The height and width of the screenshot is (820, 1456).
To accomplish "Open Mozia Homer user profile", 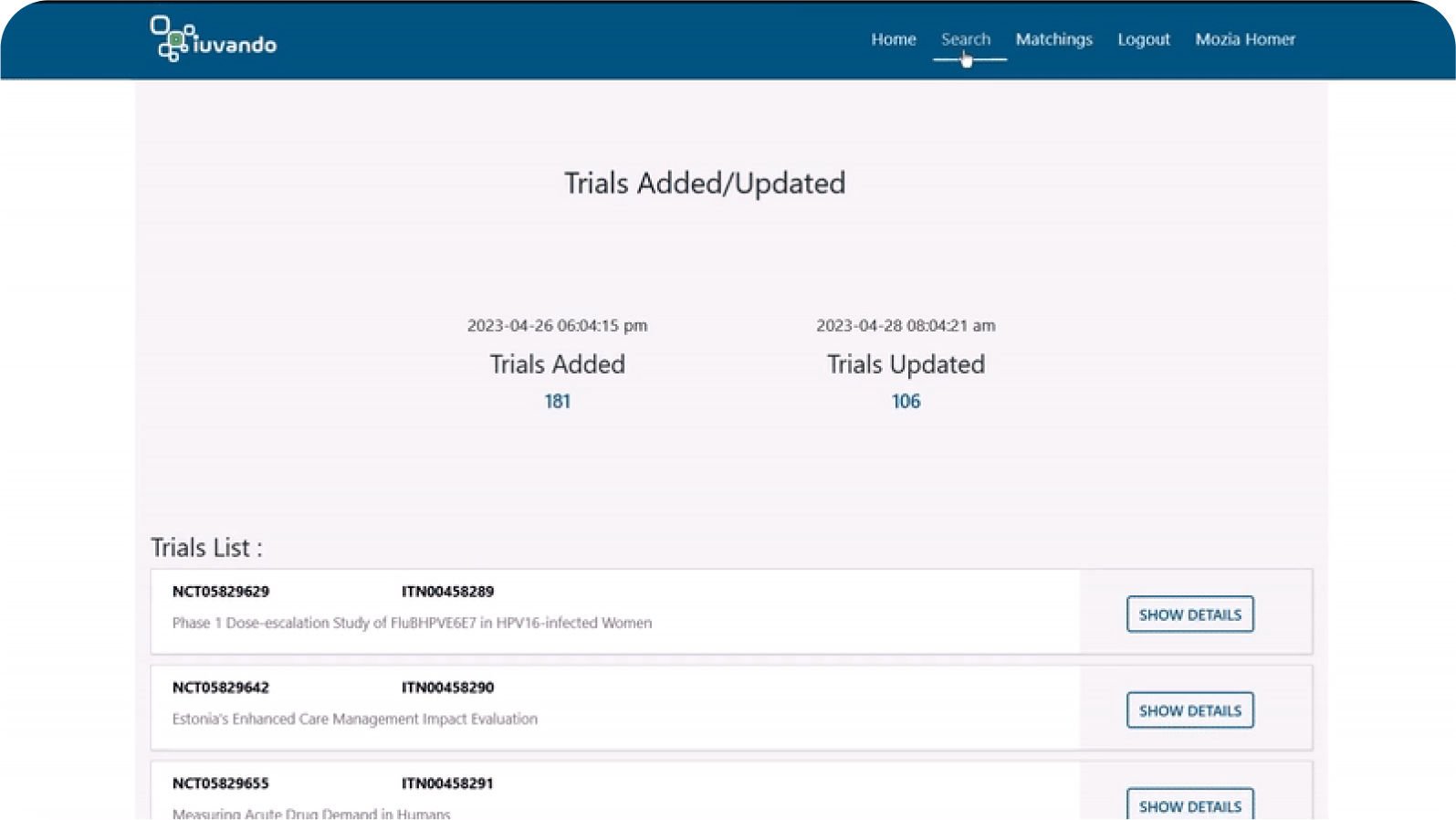I will coord(1245,39).
